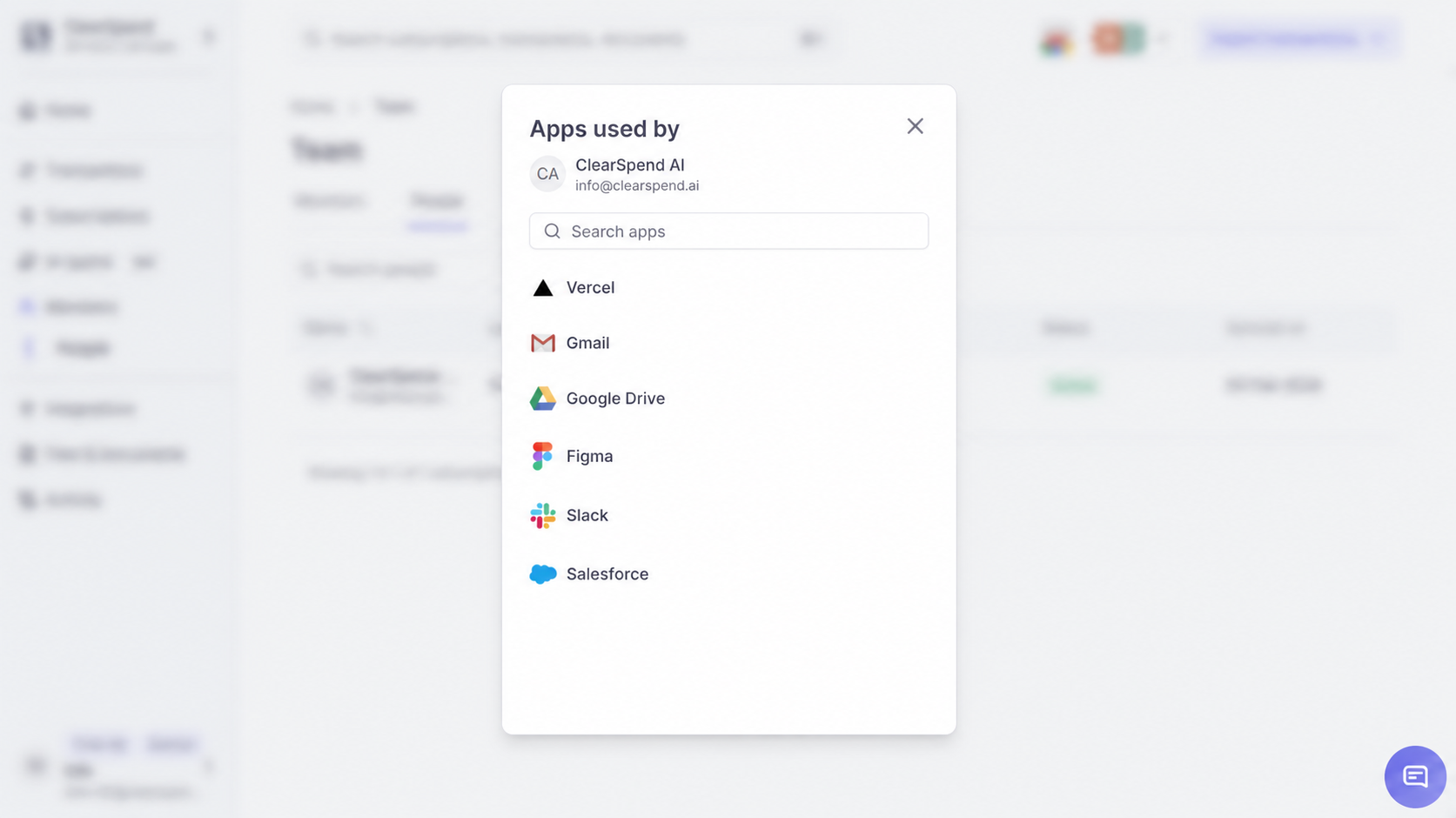Click the magnifier icon in Search apps
Viewport: 1456px width, 818px height.
click(x=552, y=231)
